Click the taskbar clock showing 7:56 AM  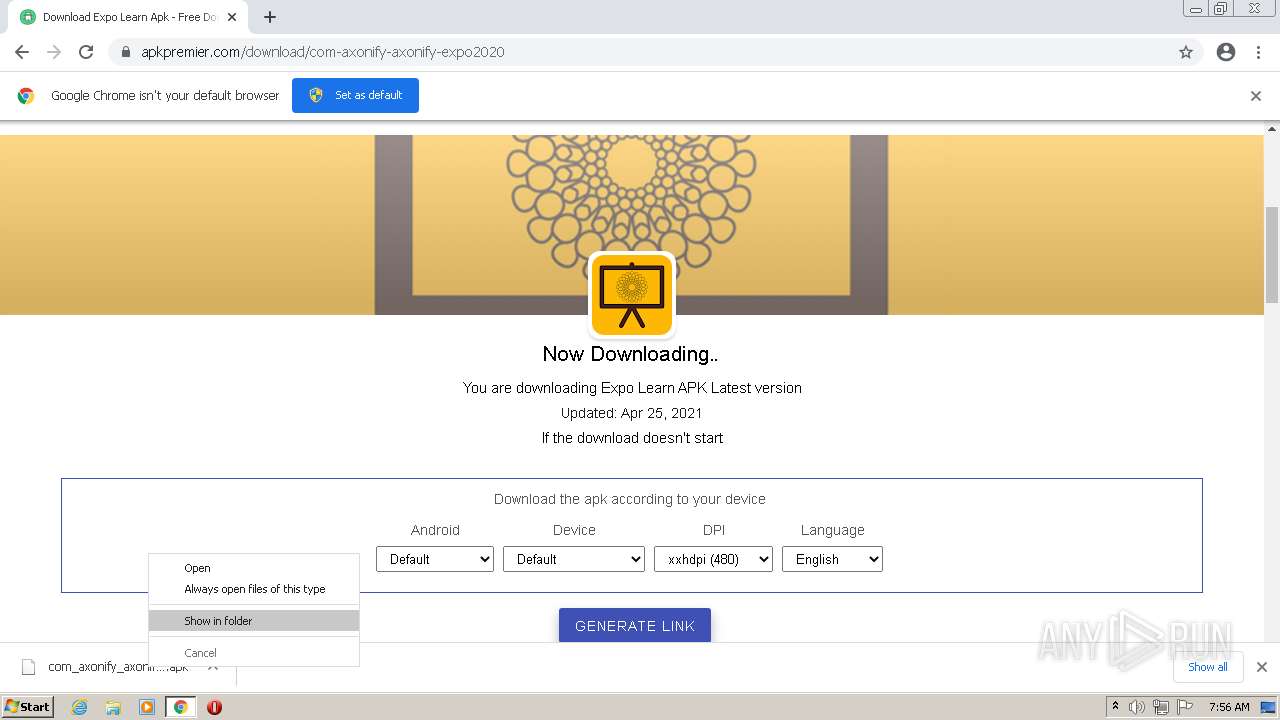tap(1229, 707)
